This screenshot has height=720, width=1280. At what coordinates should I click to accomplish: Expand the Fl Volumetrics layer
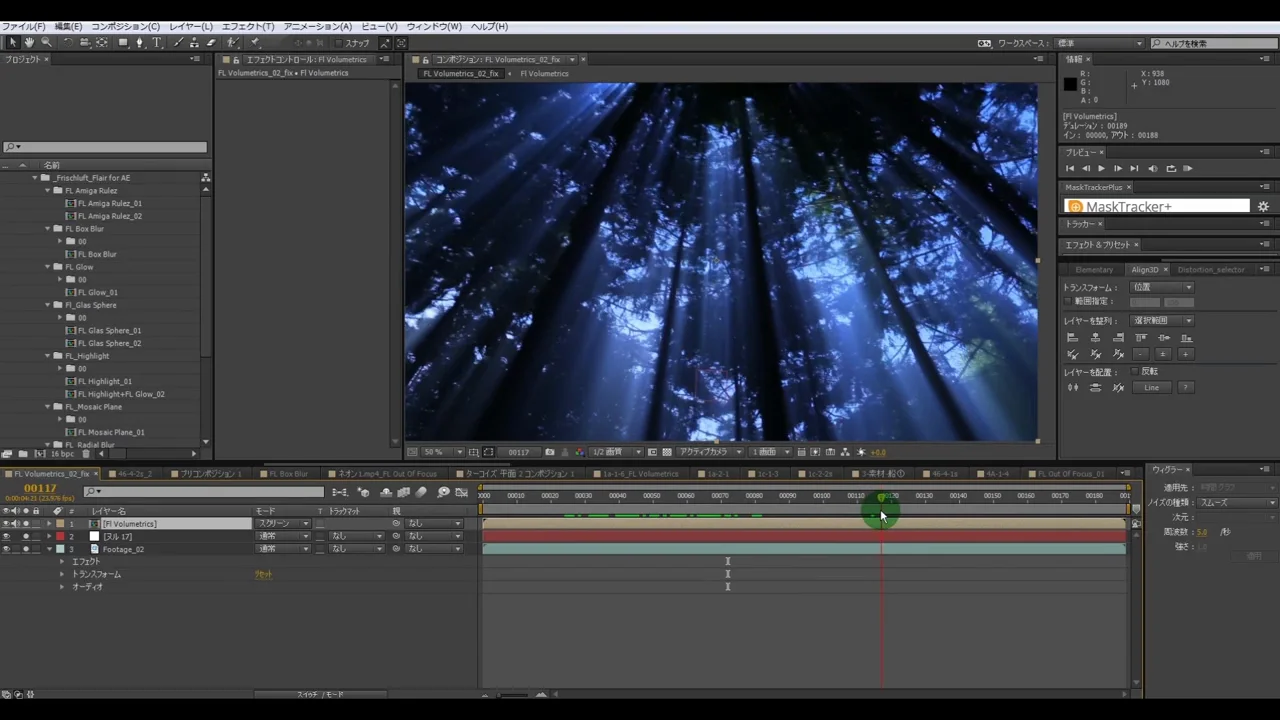(49, 524)
